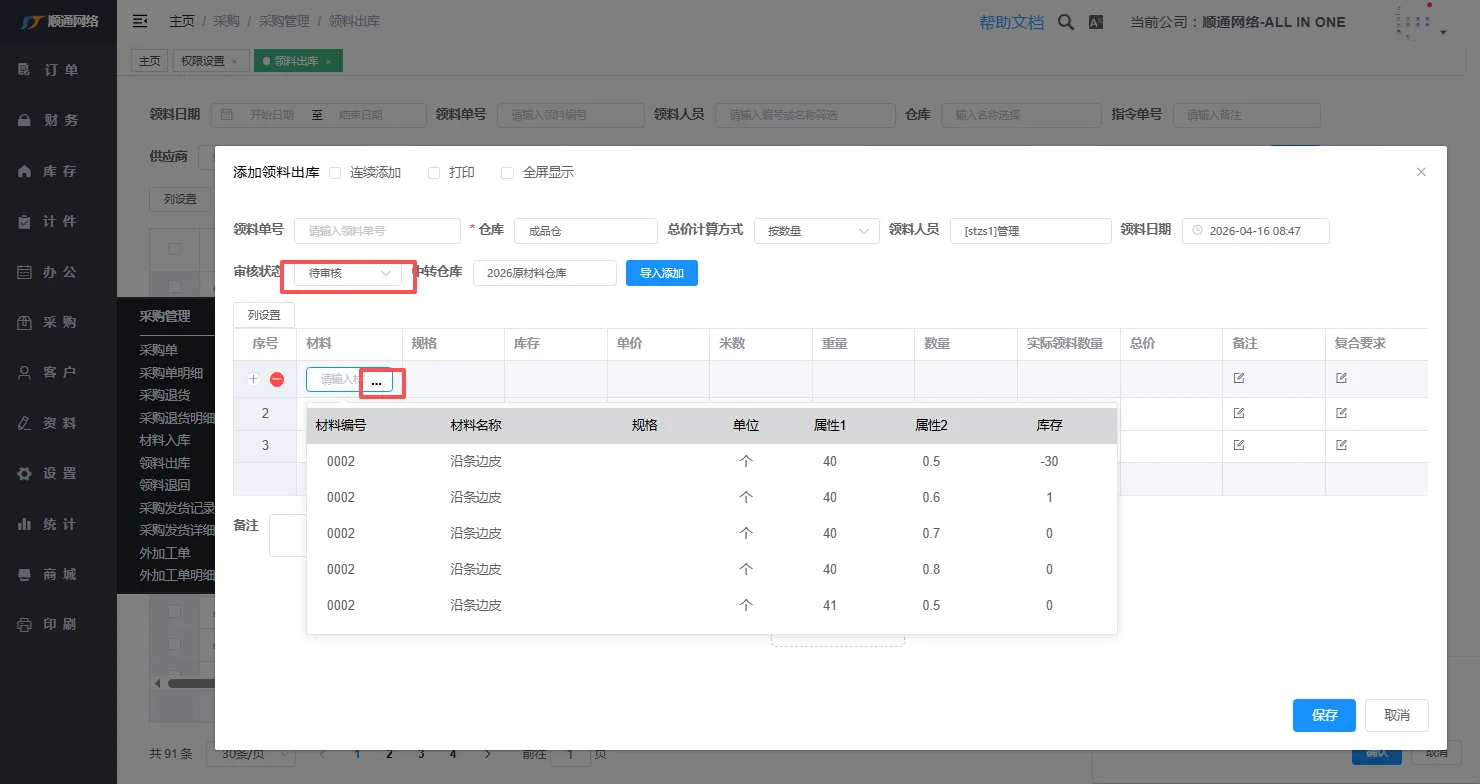This screenshot has width=1480, height=784.
Task: Click the search magnifier icon in header
Action: click(1066, 22)
